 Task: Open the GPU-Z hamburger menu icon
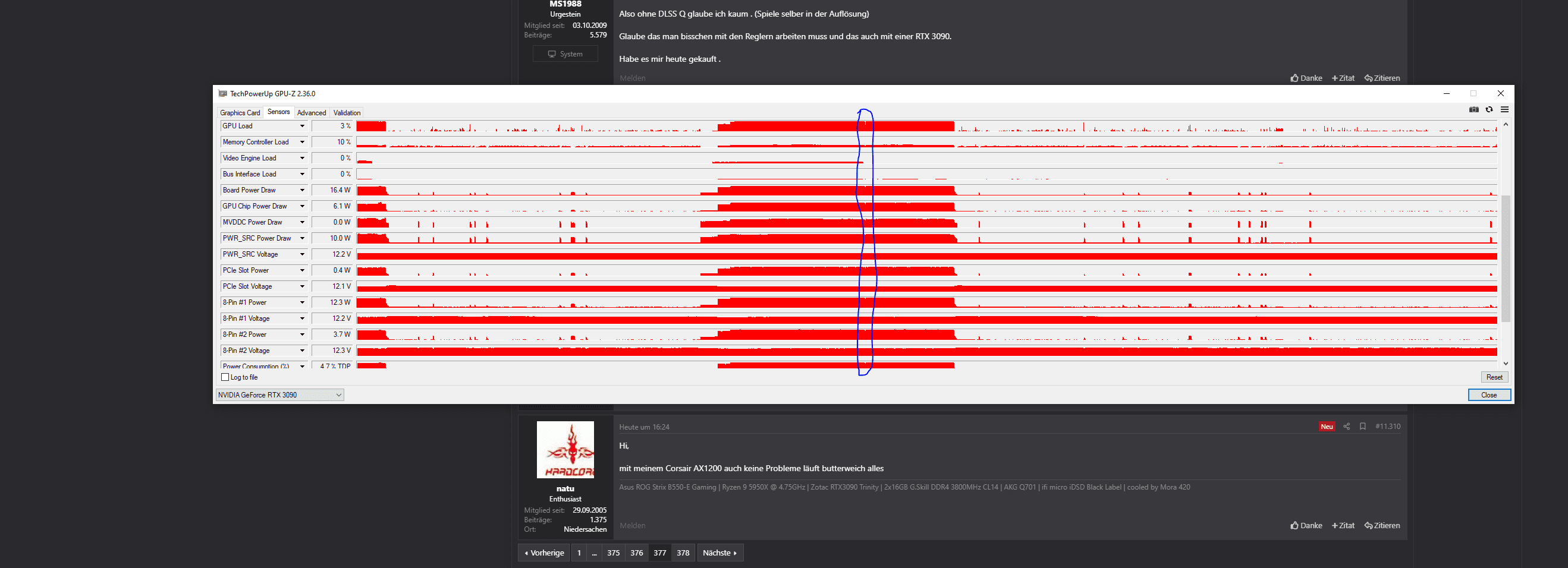click(x=1504, y=109)
